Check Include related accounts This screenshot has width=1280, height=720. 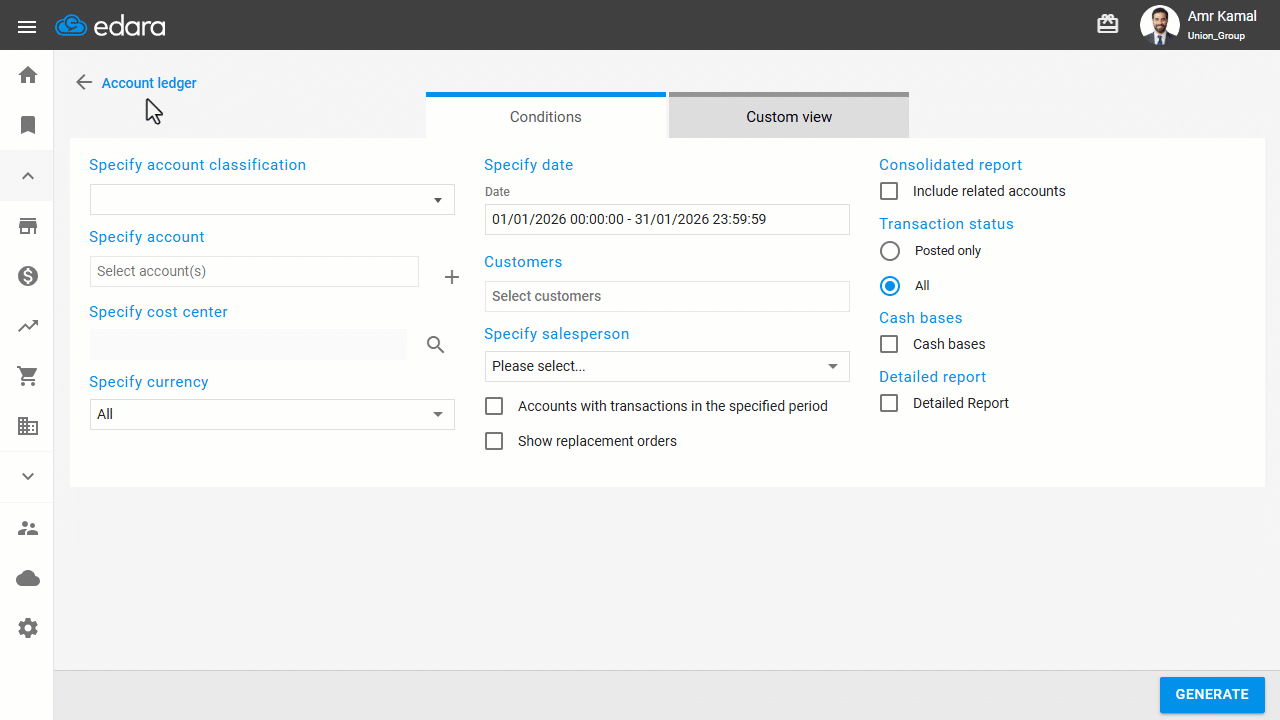pyautogui.click(x=889, y=191)
